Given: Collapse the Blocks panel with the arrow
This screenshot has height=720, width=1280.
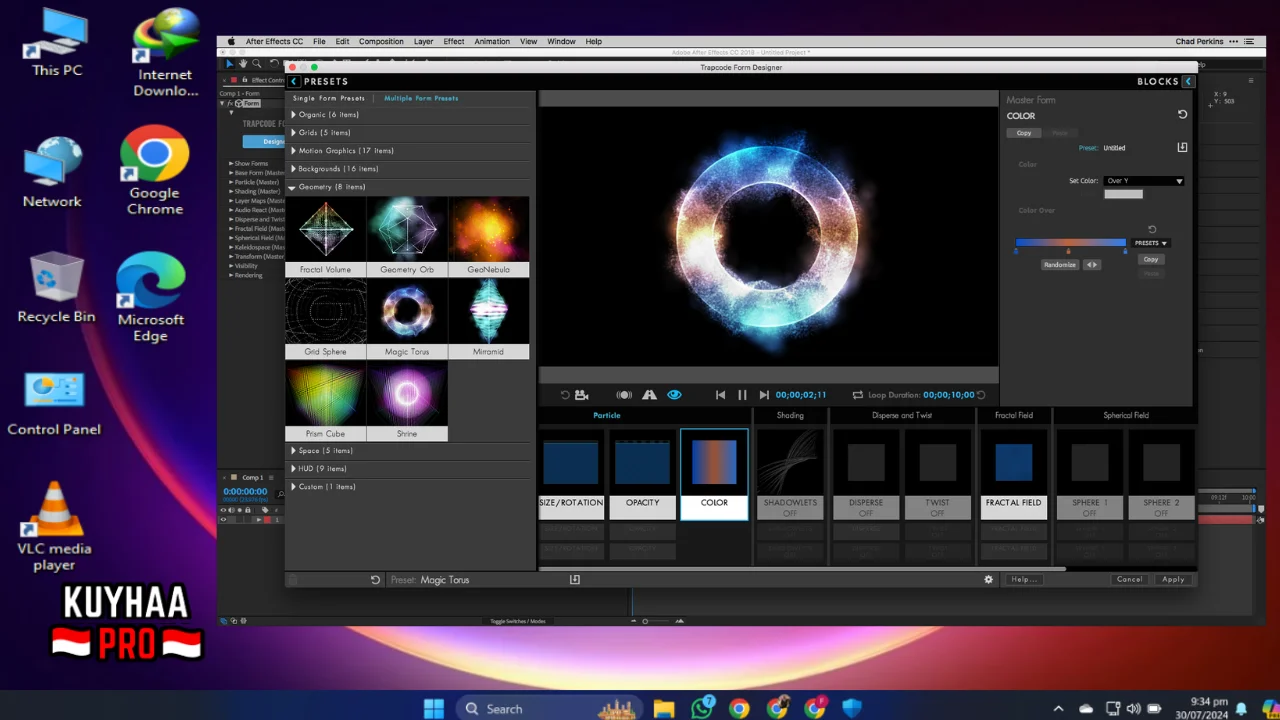Looking at the screenshot, I should click(x=1187, y=81).
